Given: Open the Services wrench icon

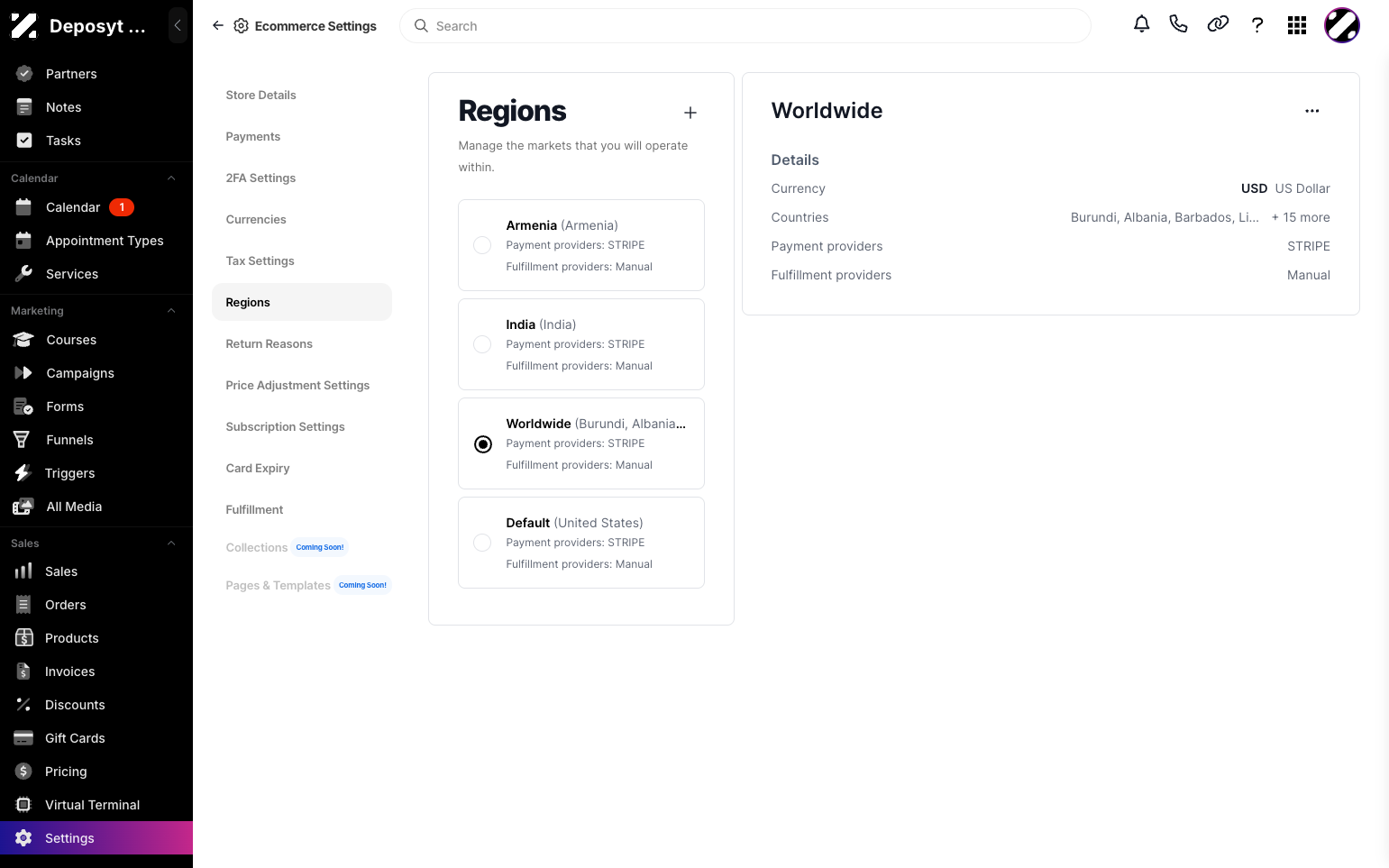Looking at the screenshot, I should [x=24, y=274].
